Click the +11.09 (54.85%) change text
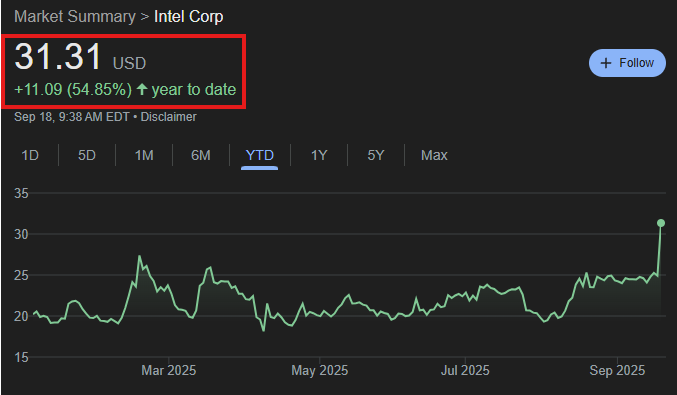 pos(73,89)
